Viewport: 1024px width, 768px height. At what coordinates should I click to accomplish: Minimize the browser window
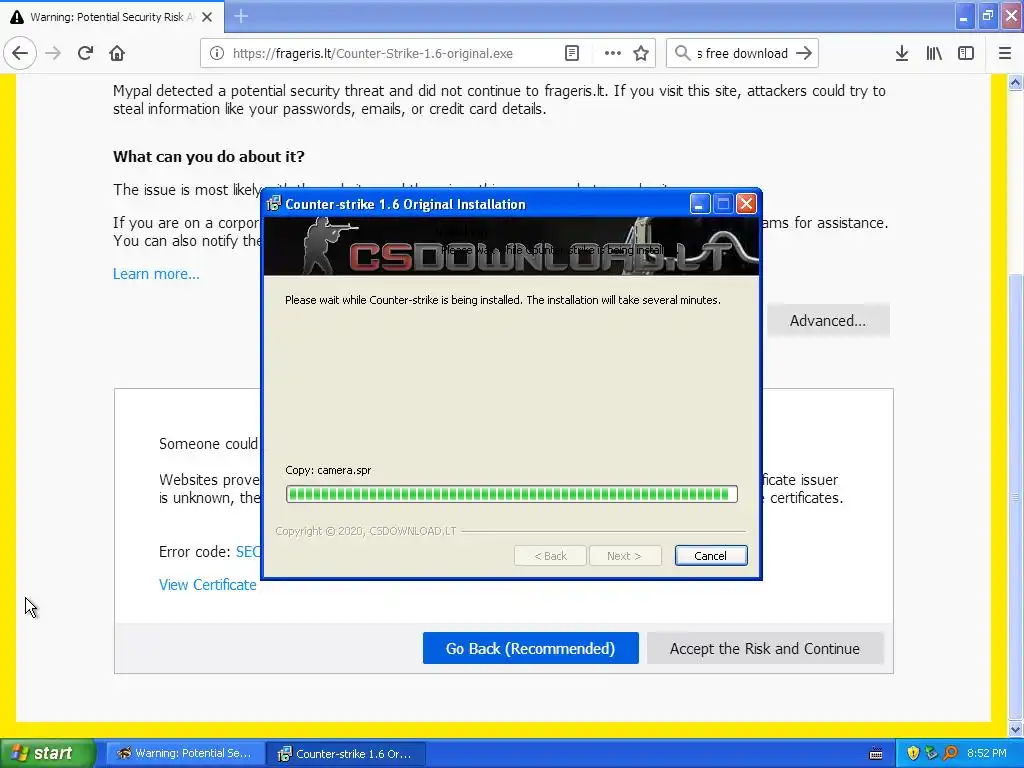pos(964,16)
